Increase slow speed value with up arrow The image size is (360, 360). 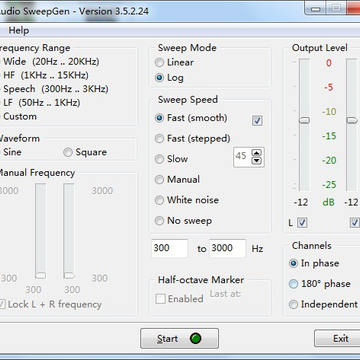click(x=256, y=153)
